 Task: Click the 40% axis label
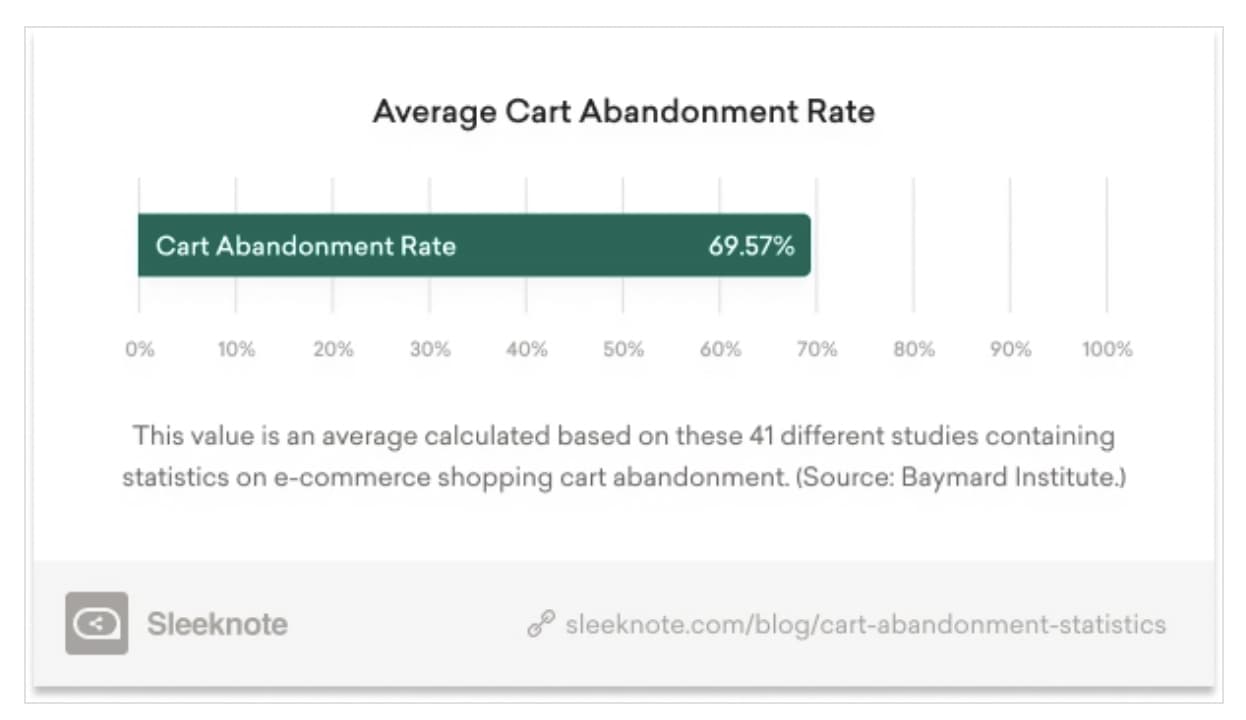click(527, 350)
